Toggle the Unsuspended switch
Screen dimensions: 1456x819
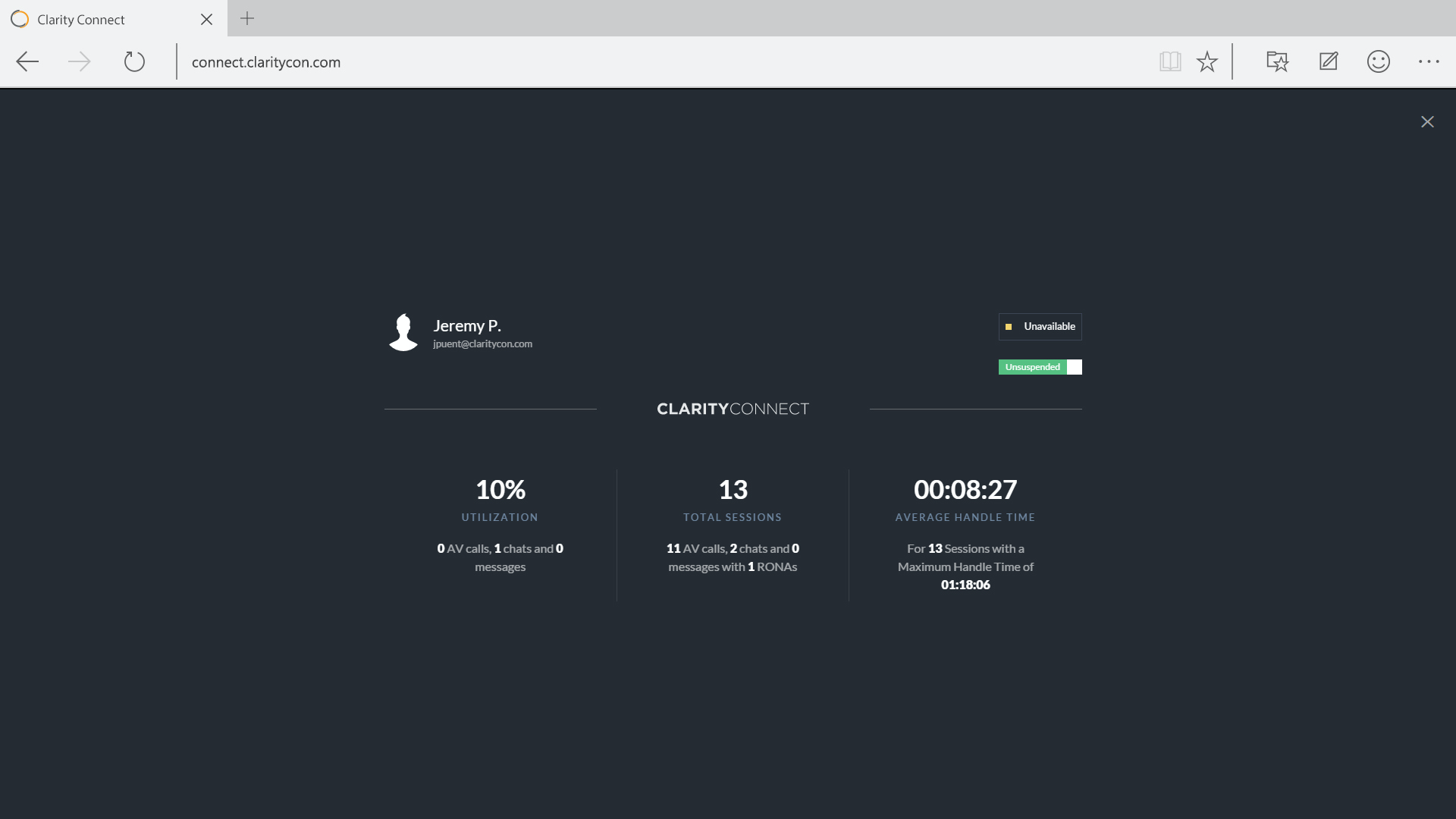[1040, 367]
